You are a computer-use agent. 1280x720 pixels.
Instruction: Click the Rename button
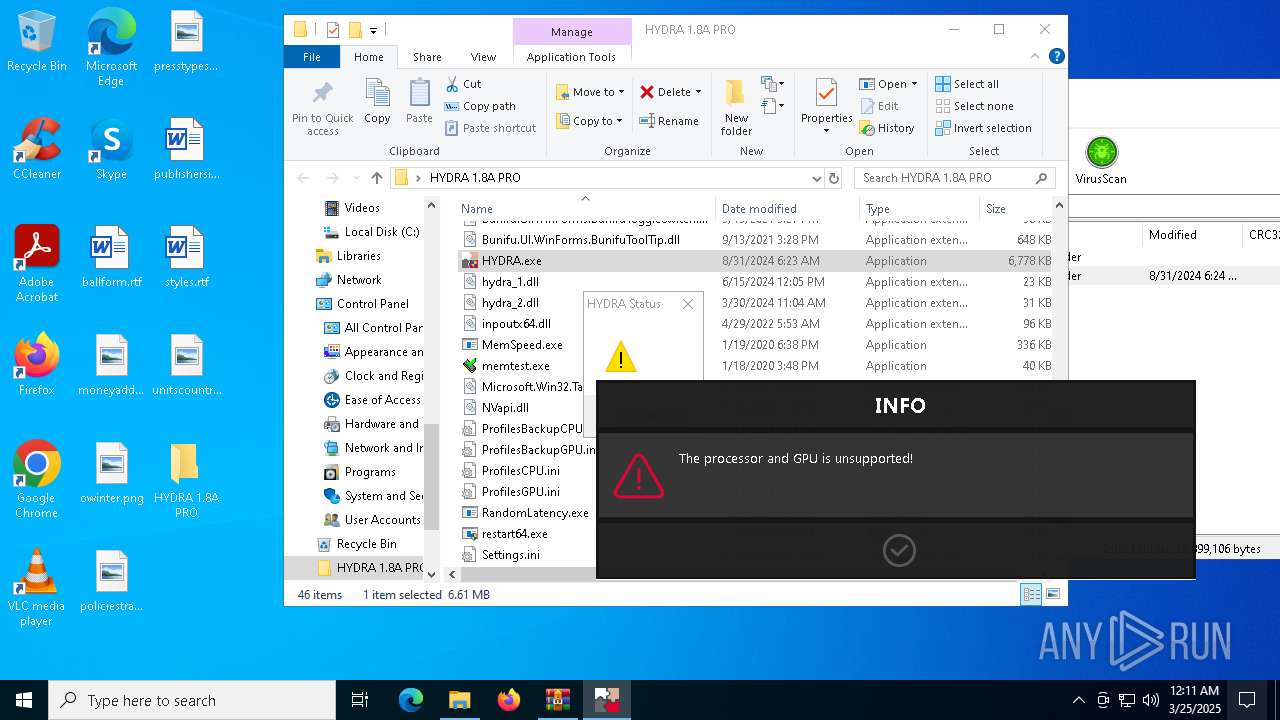coord(669,121)
